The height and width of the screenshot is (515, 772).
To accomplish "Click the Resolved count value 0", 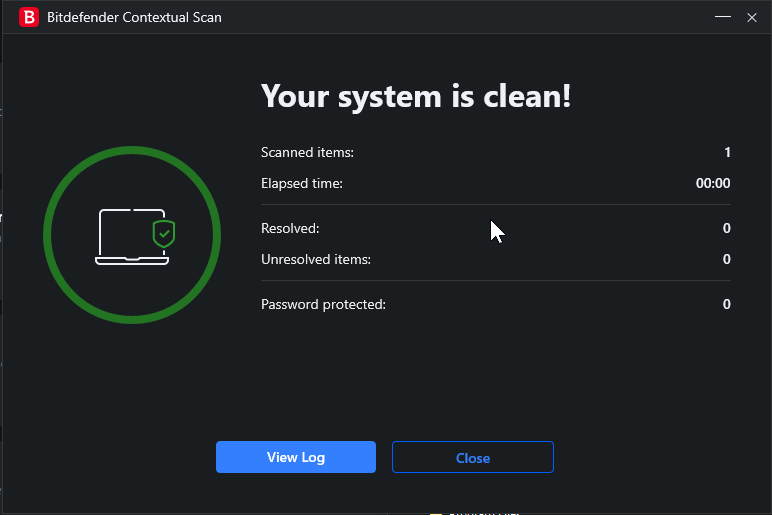I will click(x=727, y=228).
